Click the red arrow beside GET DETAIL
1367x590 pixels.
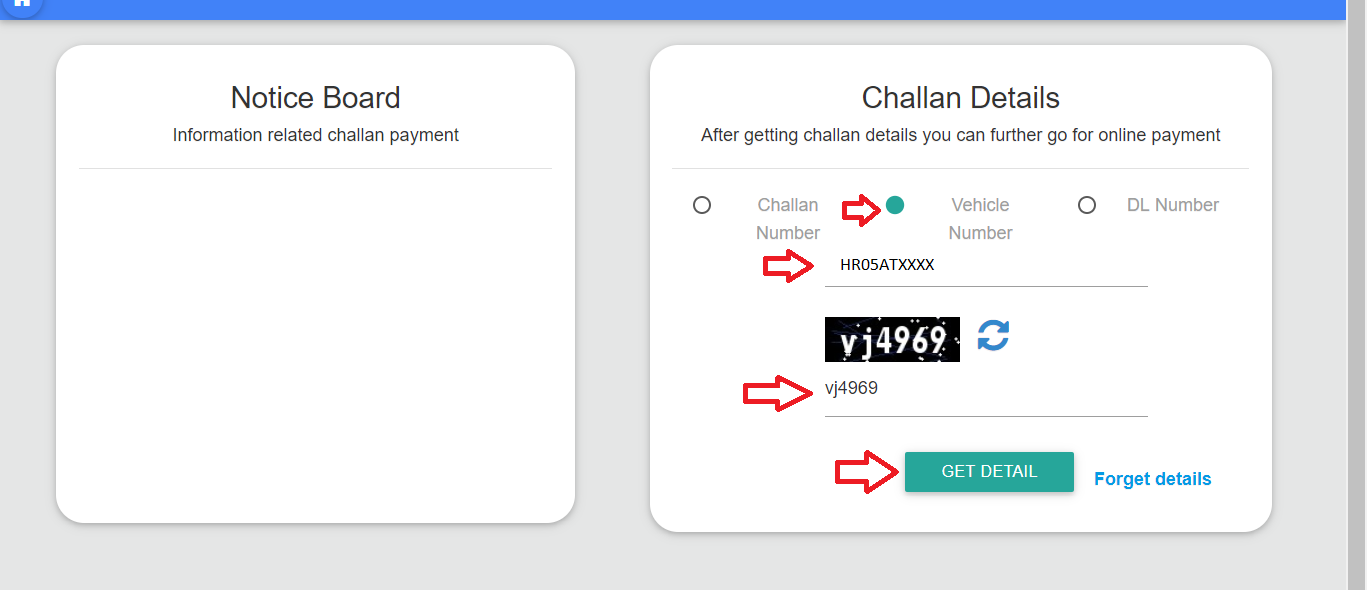tap(866, 472)
